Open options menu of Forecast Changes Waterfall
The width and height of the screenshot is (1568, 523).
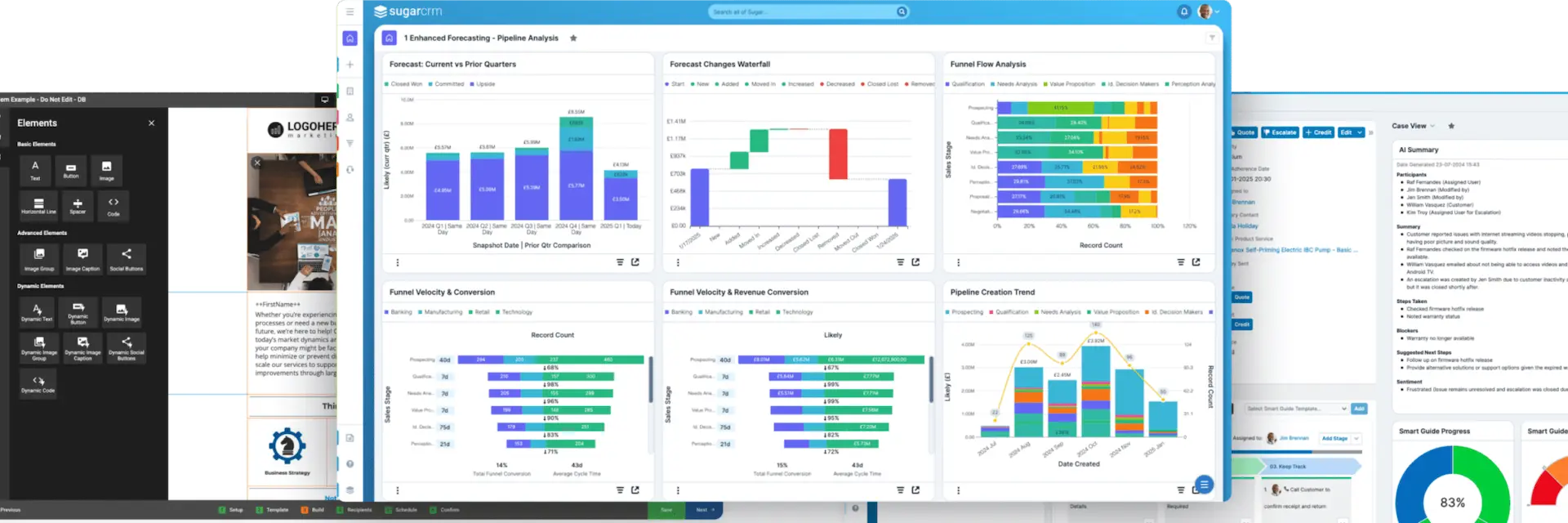(x=678, y=263)
